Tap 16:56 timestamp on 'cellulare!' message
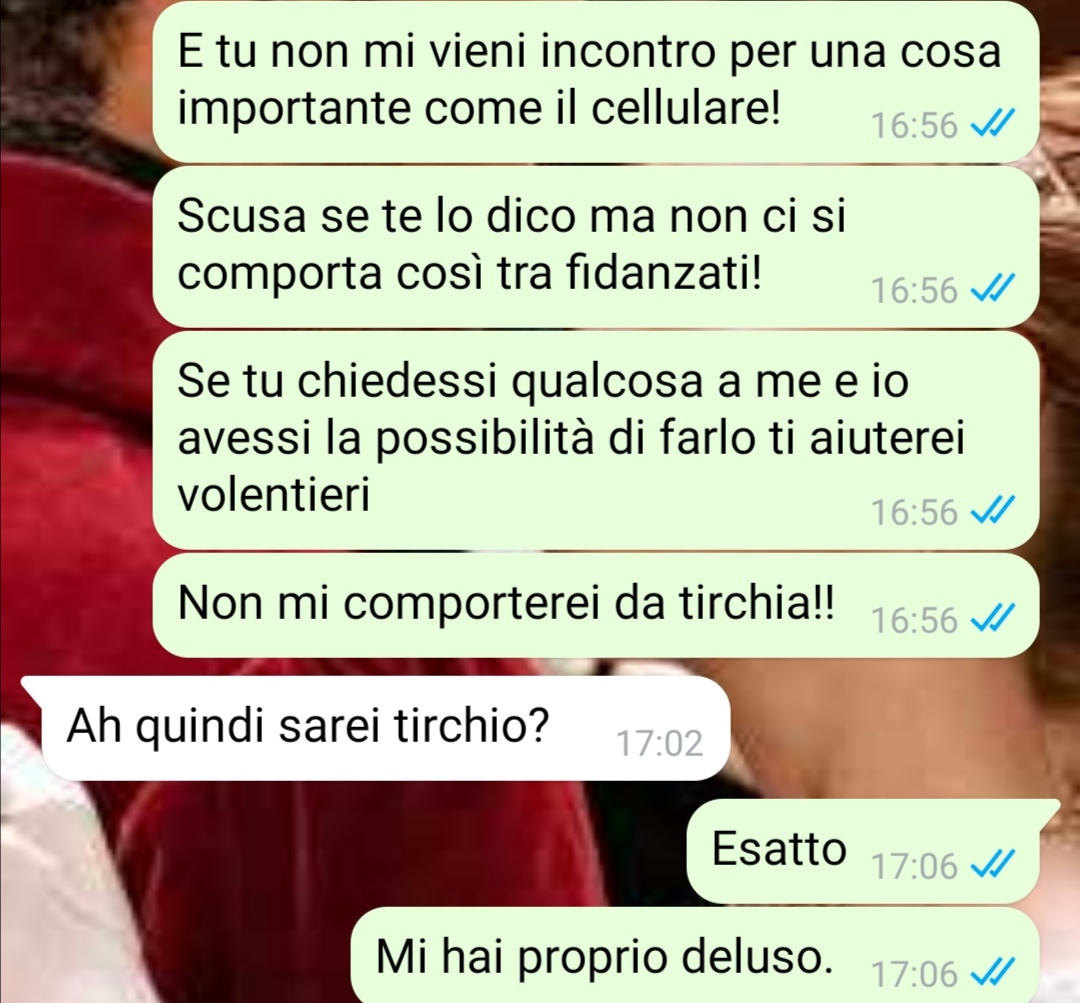Screen dimensions: 1080x1003 (914, 125)
